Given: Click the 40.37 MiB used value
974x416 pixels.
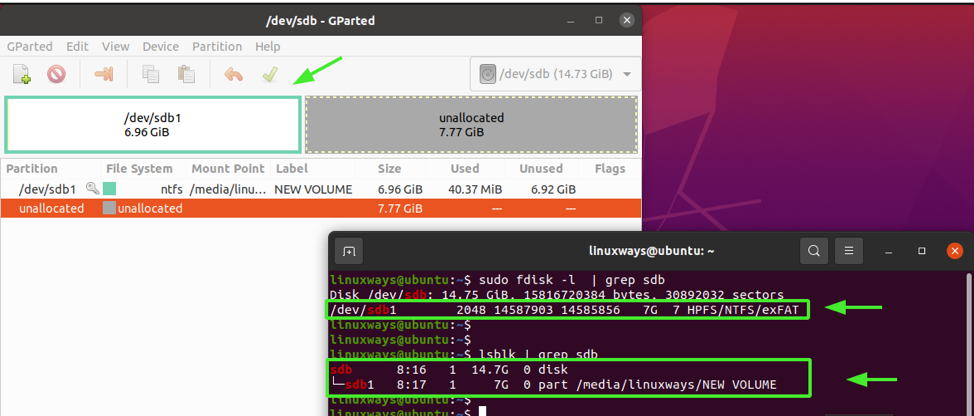Looking at the screenshot, I should coord(475,189).
